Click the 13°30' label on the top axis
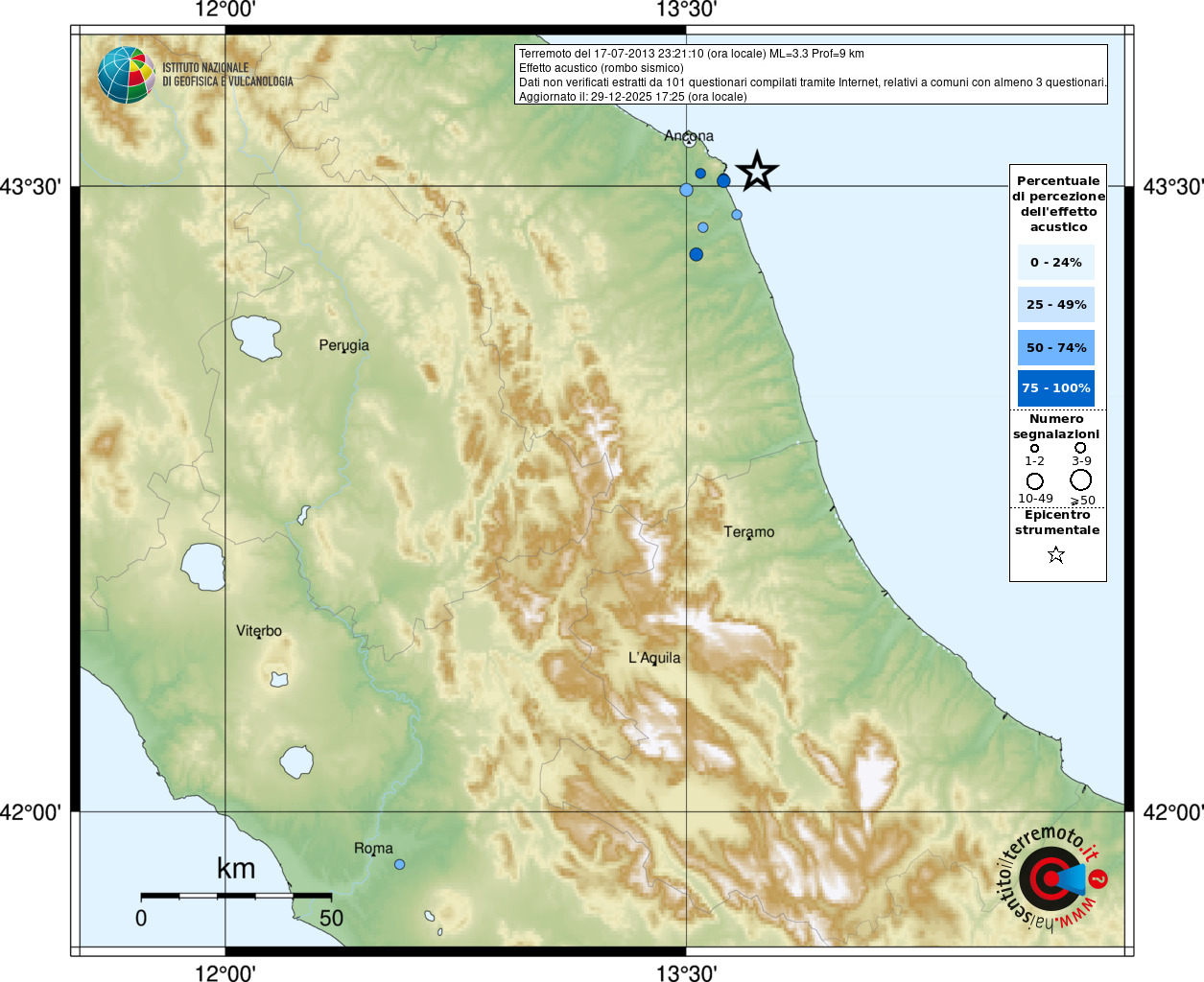Image resolution: width=1204 pixels, height=982 pixels. tap(686, 10)
